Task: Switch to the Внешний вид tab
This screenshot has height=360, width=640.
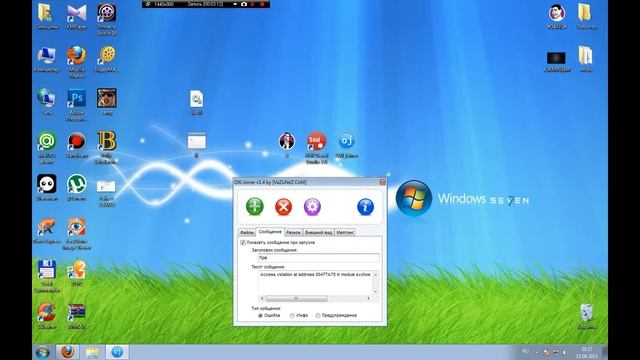Action: click(x=318, y=232)
